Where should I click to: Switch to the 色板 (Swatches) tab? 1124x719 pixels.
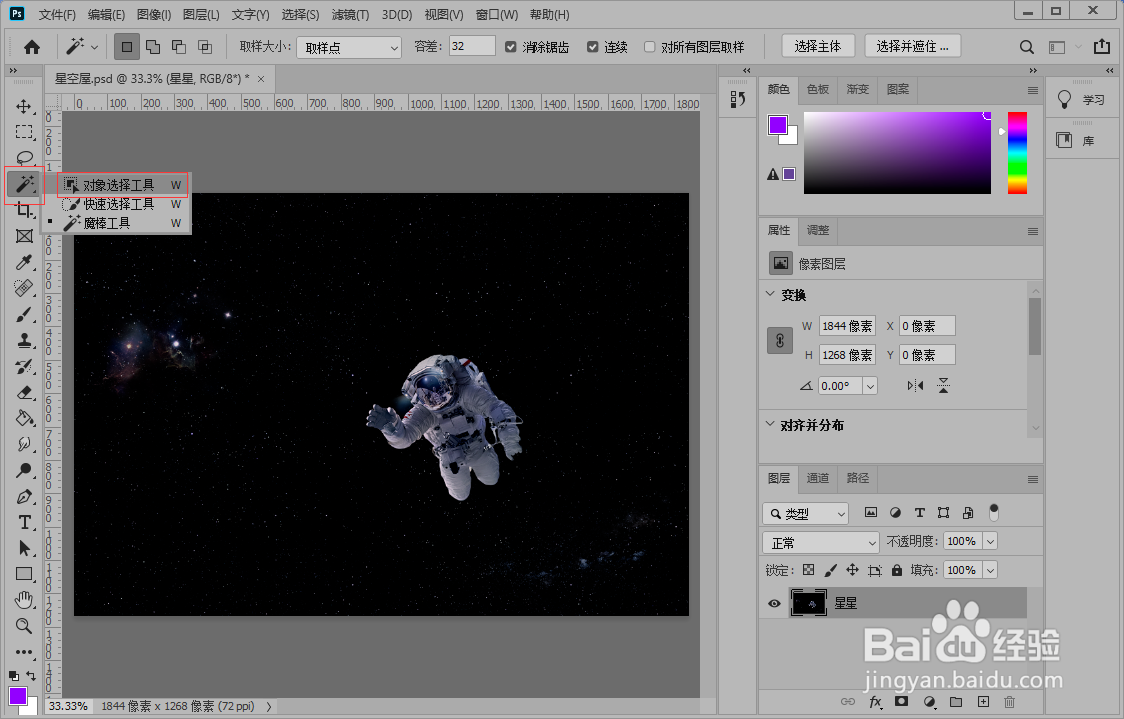(818, 89)
